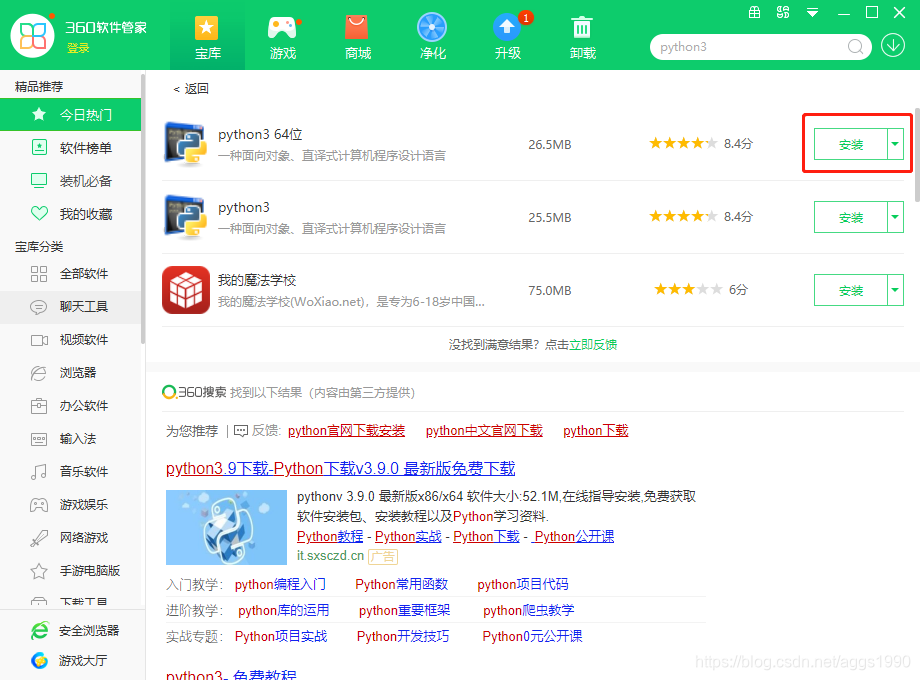Click the 我的魔法学校 cube icon
This screenshot has height=680, width=920.
click(185, 290)
